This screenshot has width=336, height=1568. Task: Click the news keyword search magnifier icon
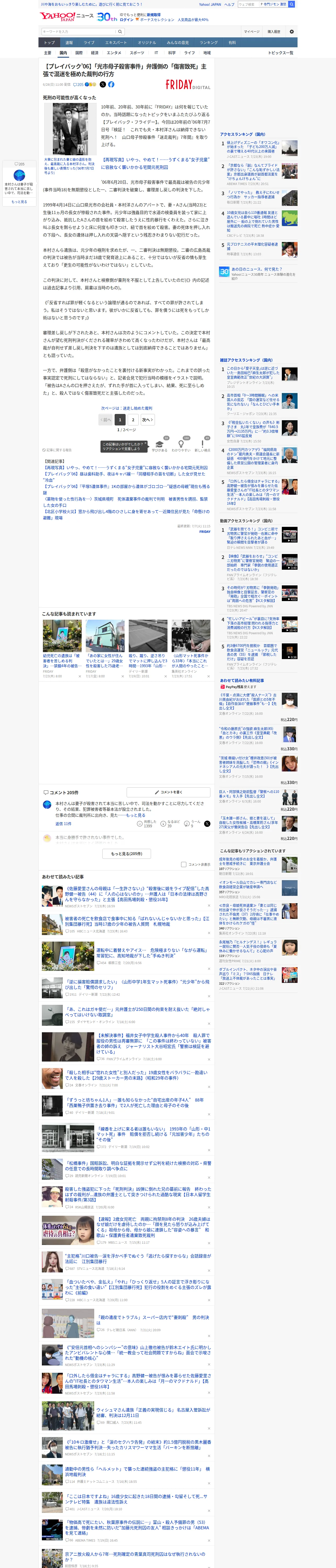(120, 32)
